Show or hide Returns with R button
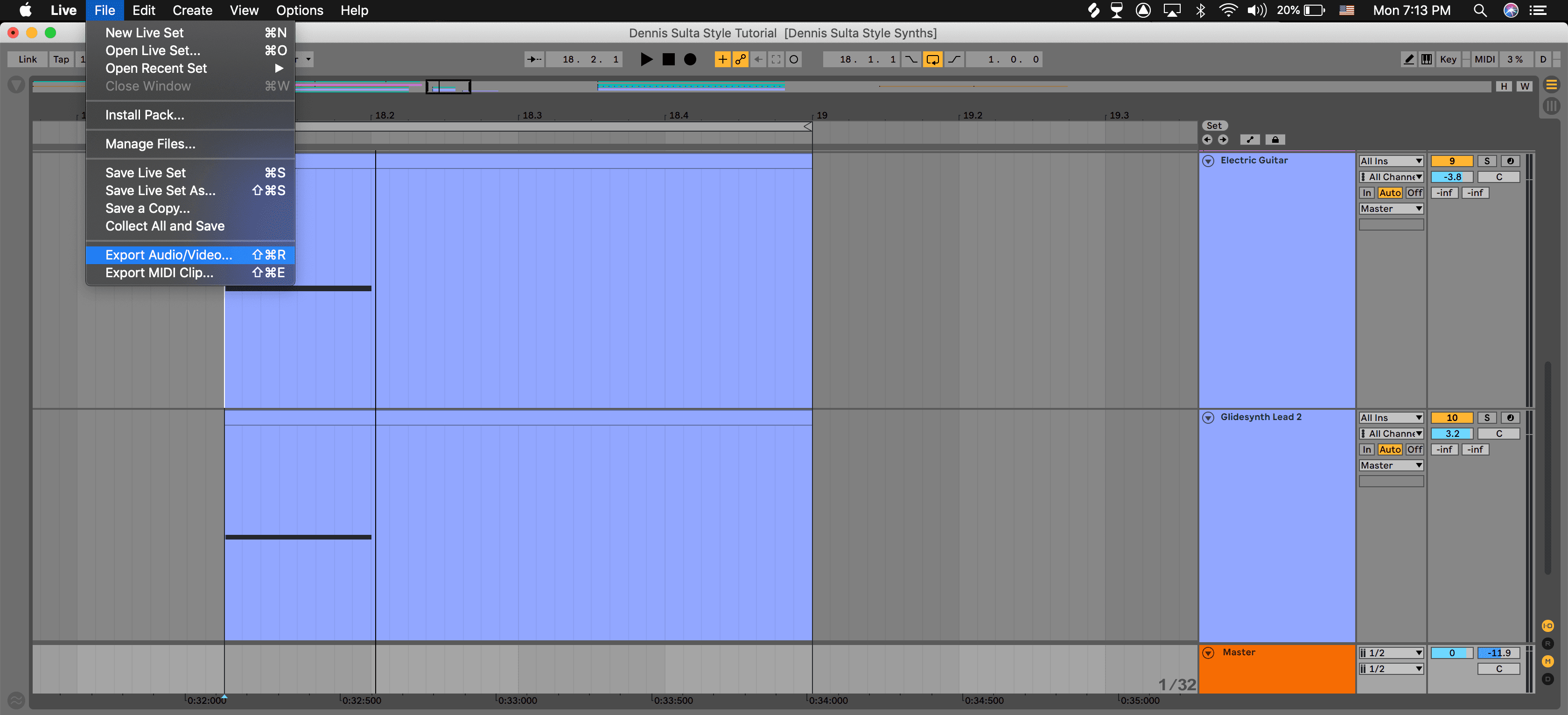The width and height of the screenshot is (1568, 715). point(1547,643)
